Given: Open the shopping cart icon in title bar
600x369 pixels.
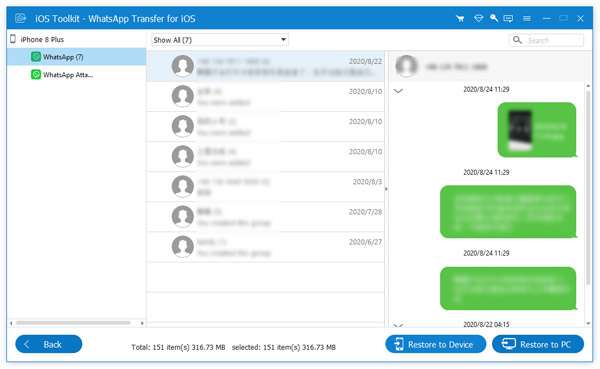Looking at the screenshot, I should pos(460,18).
